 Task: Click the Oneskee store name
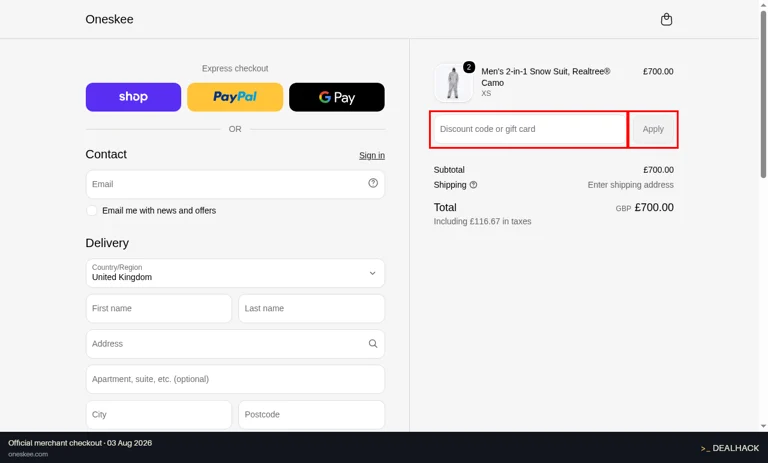109,19
